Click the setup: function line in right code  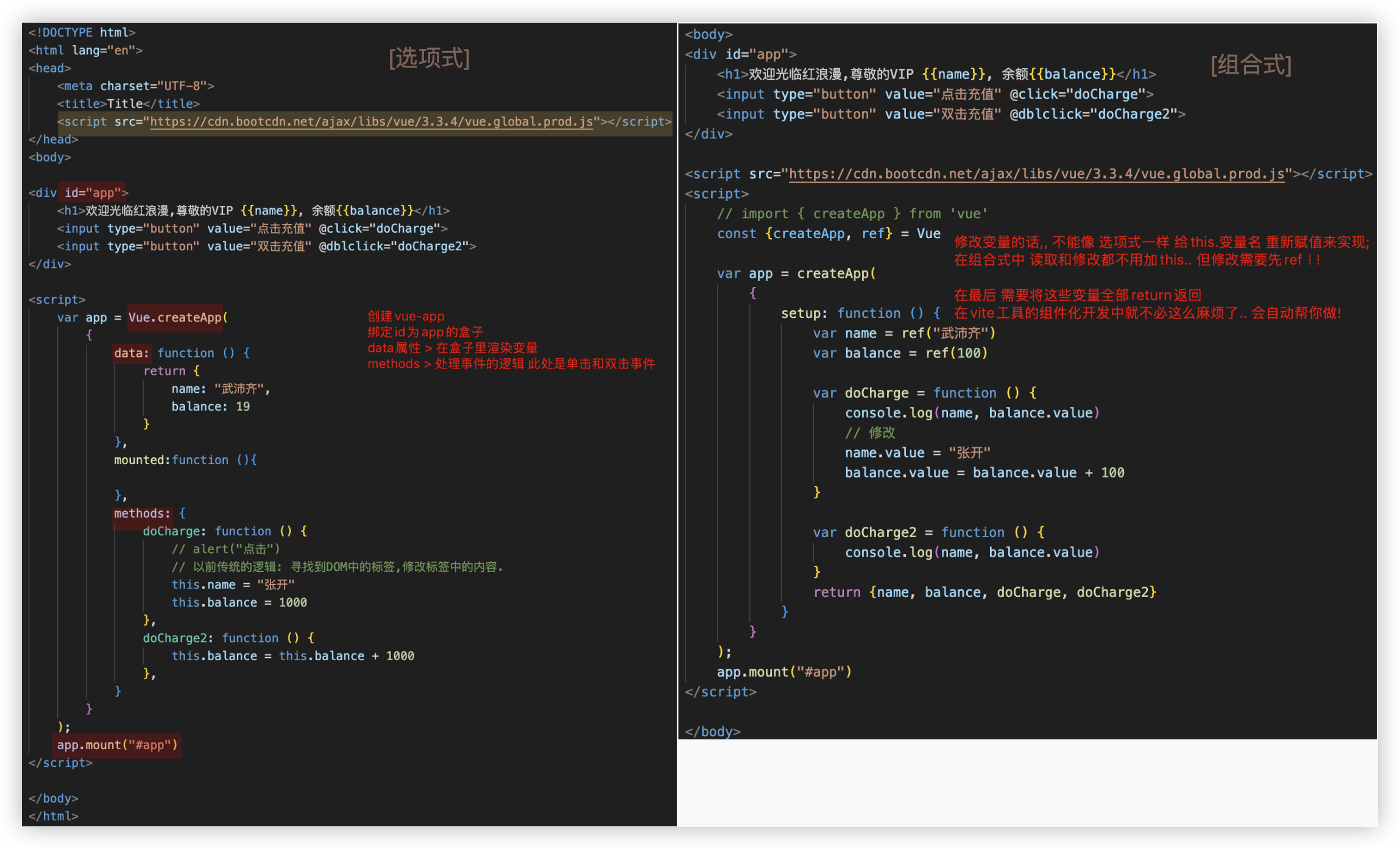point(860,313)
